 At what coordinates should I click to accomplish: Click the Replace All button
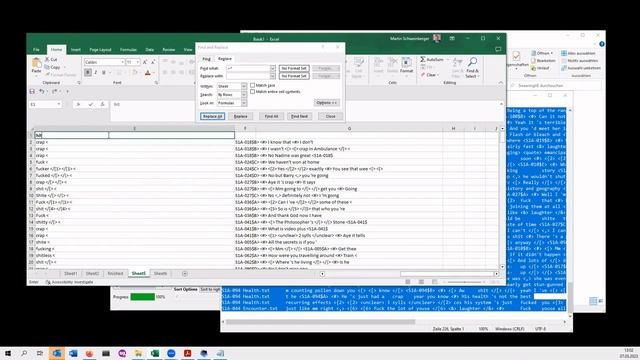pos(212,116)
